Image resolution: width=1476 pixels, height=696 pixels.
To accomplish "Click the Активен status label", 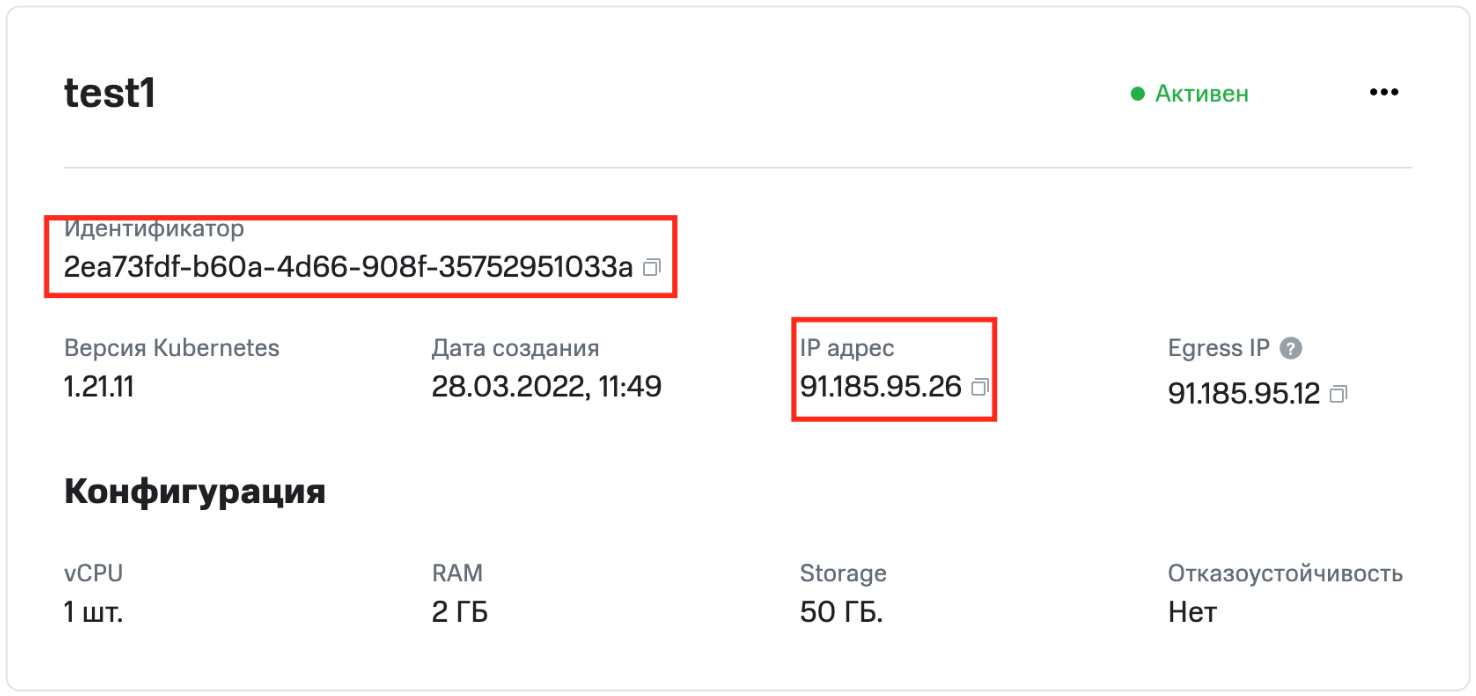I will (x=1202, y=94).
